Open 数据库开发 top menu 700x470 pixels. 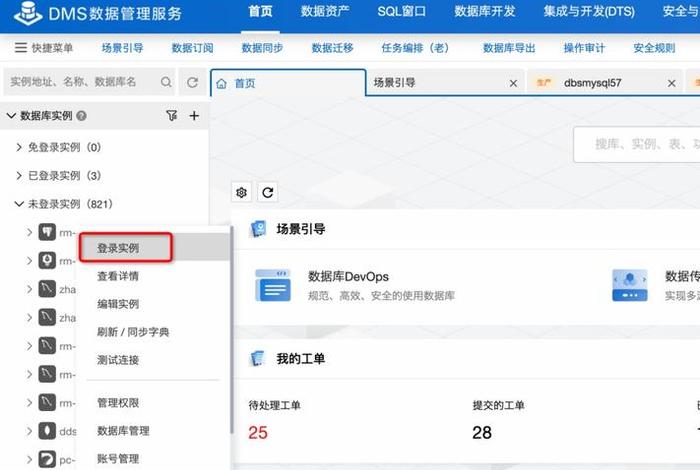coord(485,11)
